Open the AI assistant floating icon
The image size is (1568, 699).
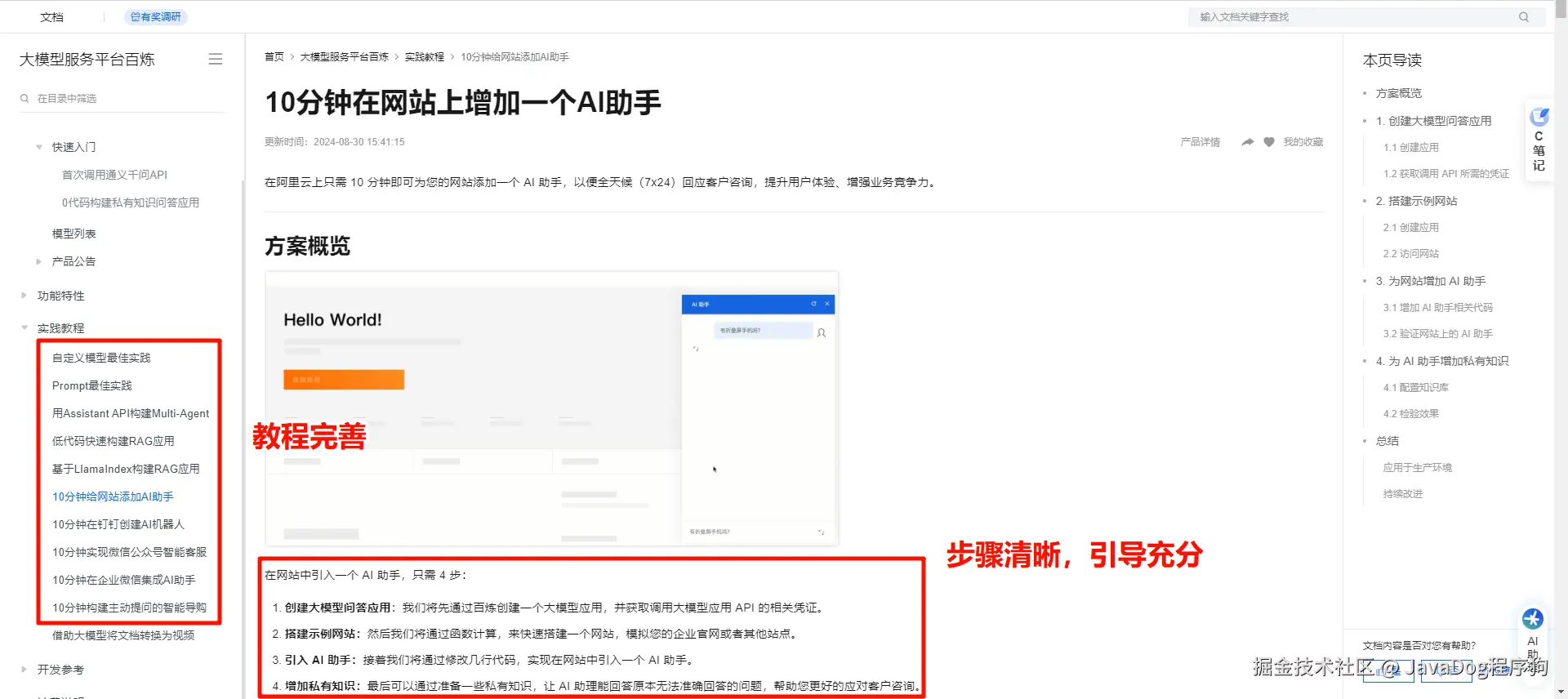point(1533,619)
